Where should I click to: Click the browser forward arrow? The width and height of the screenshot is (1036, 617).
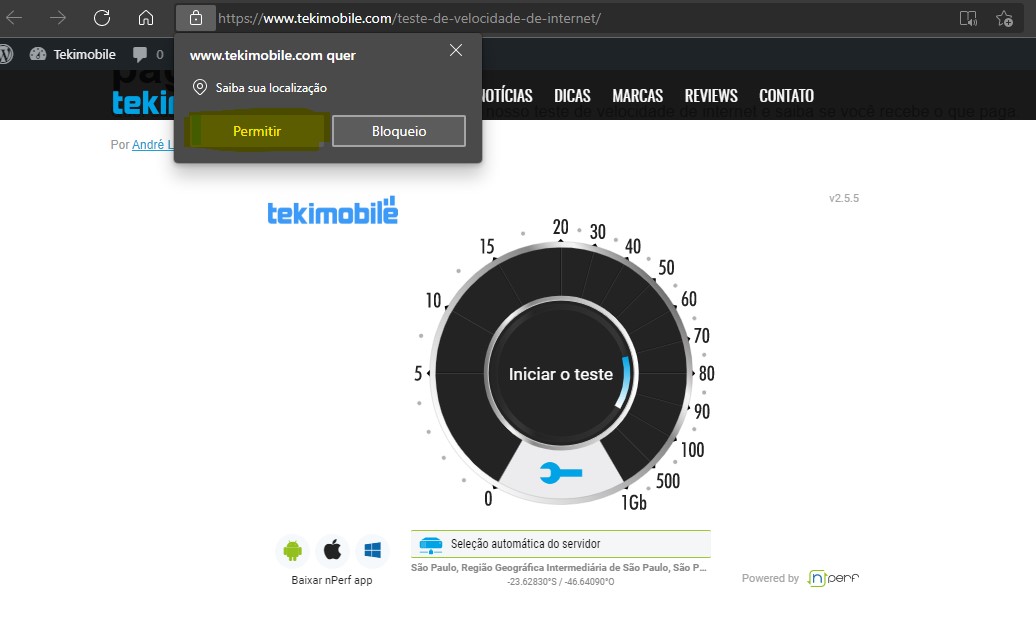57,18
